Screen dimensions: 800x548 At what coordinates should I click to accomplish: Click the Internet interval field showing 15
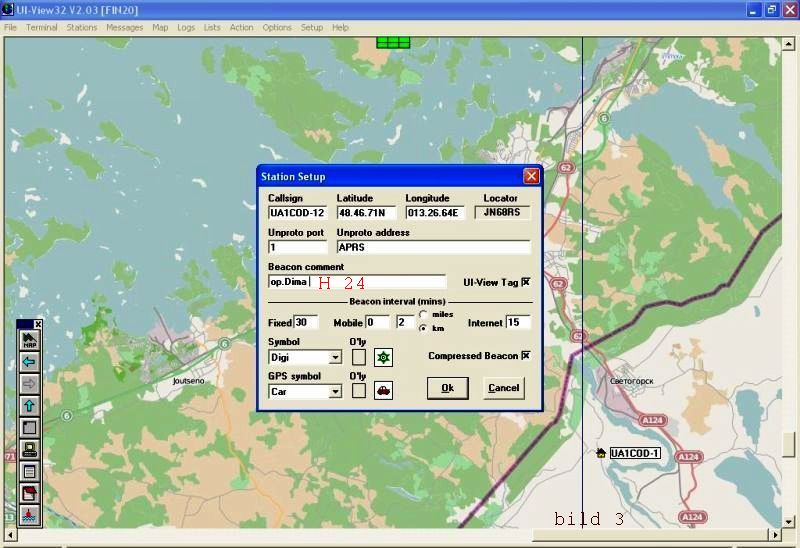tap(518, 322)
